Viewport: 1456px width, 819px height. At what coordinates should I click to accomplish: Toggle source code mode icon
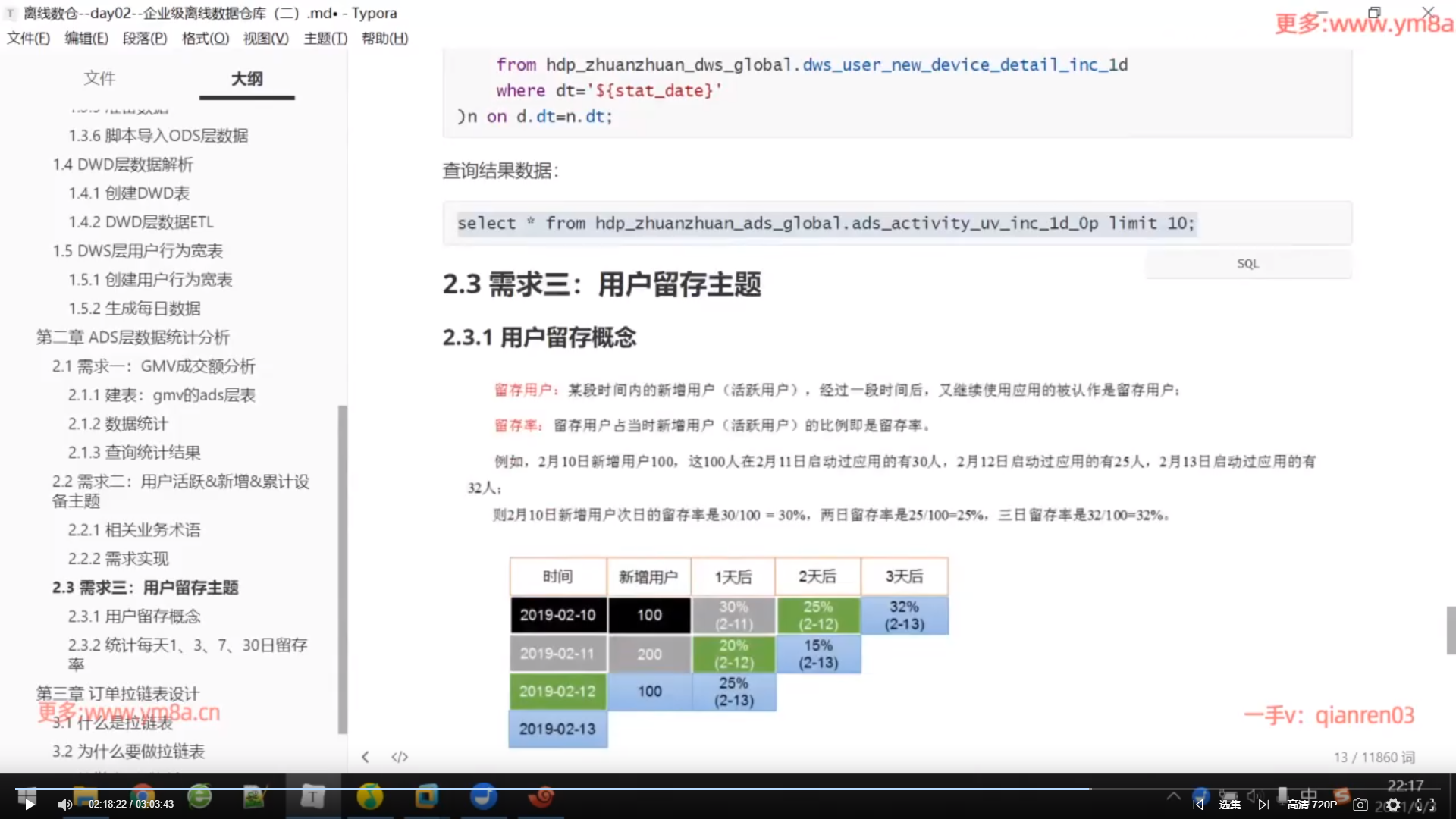(400, 757)
